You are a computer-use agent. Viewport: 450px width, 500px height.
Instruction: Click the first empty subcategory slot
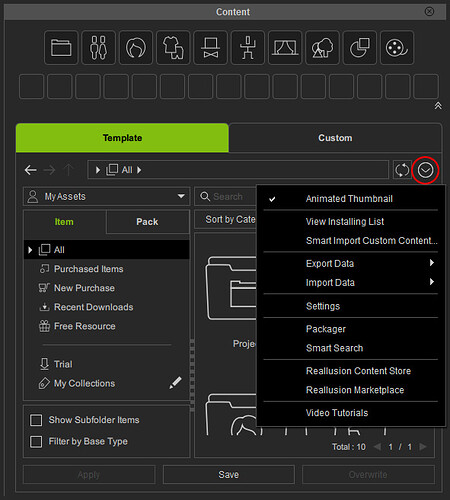[x=32, y=87]
